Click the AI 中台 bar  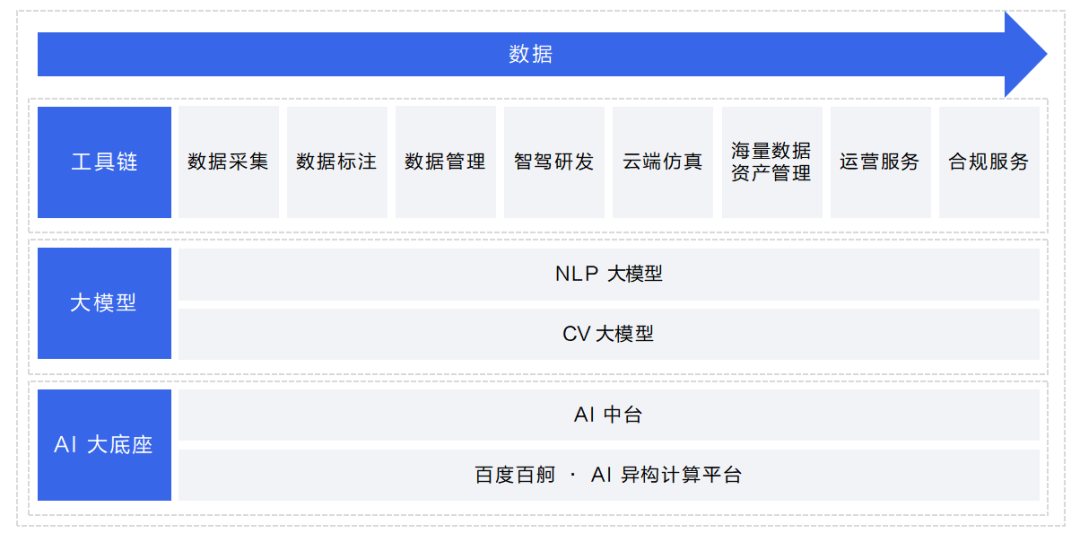(x=609, y=415)
